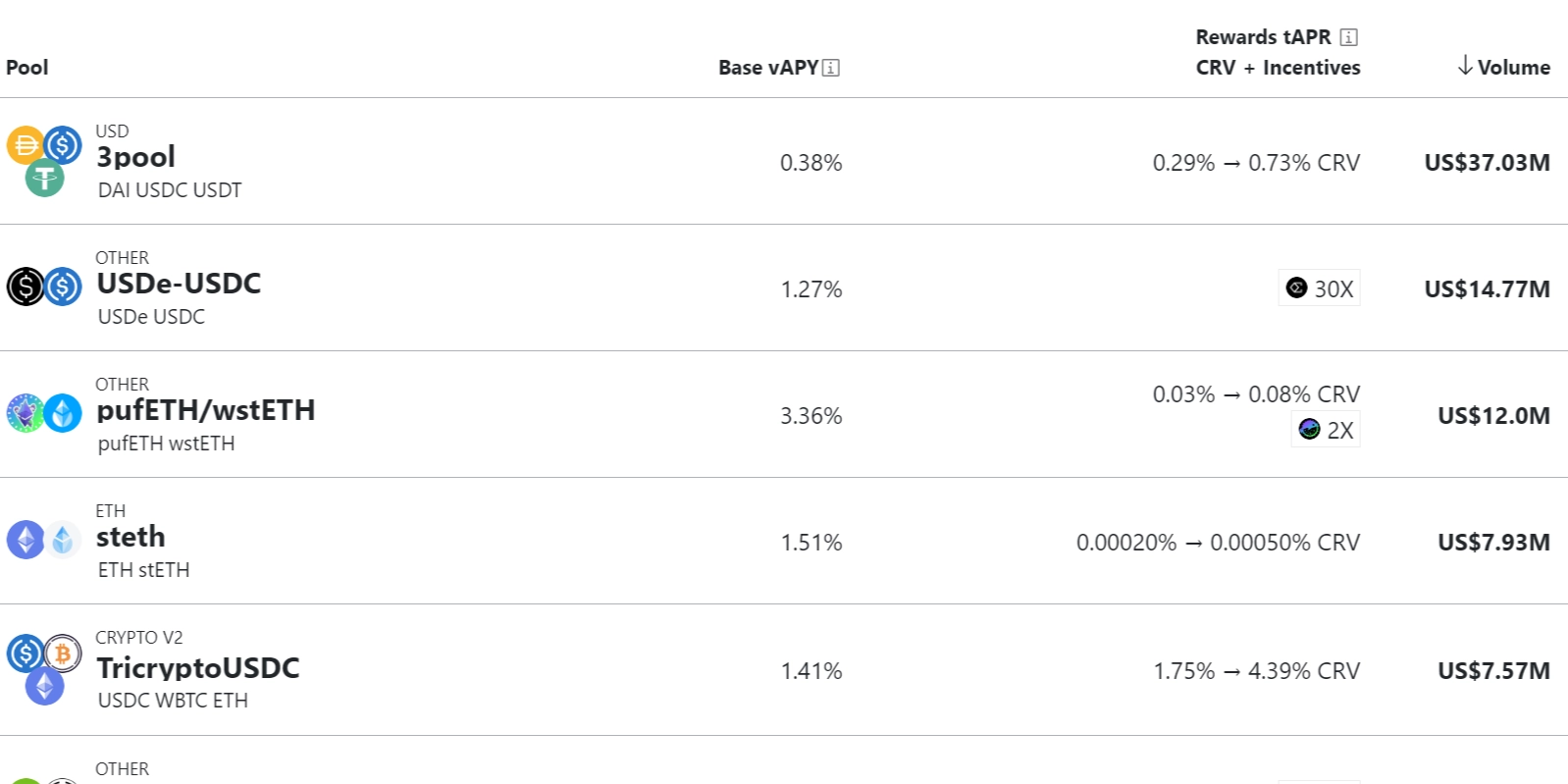
Task: Open the TricryptoUSDC pool
Action: 198,668
